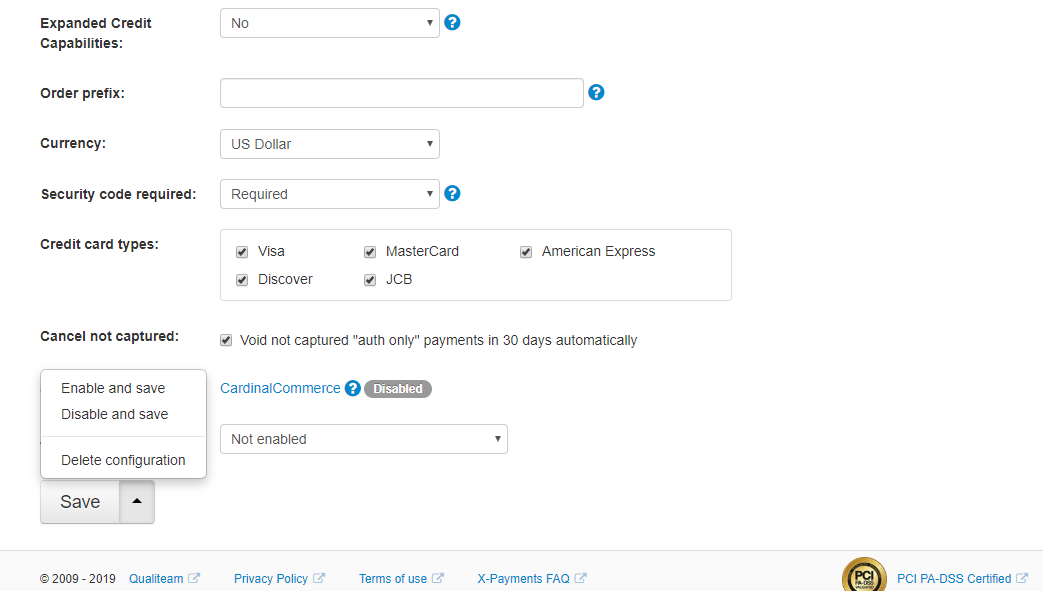The width and height of the screenshot is (1043, 591).
Task: Open help for Expanded Credit Capabilities
Action: click(452, 23)
